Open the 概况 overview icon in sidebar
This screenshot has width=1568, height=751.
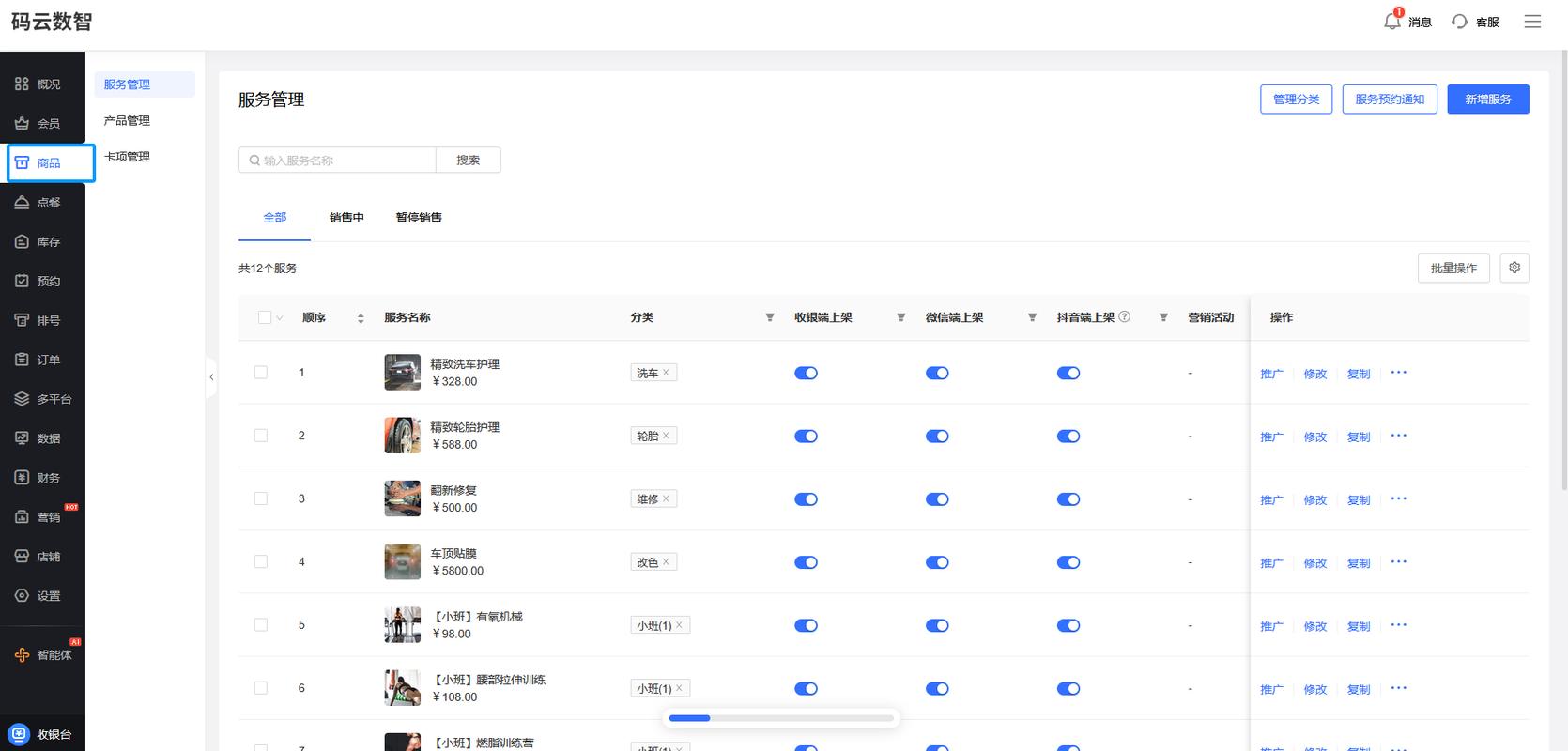tap(22, 84)
